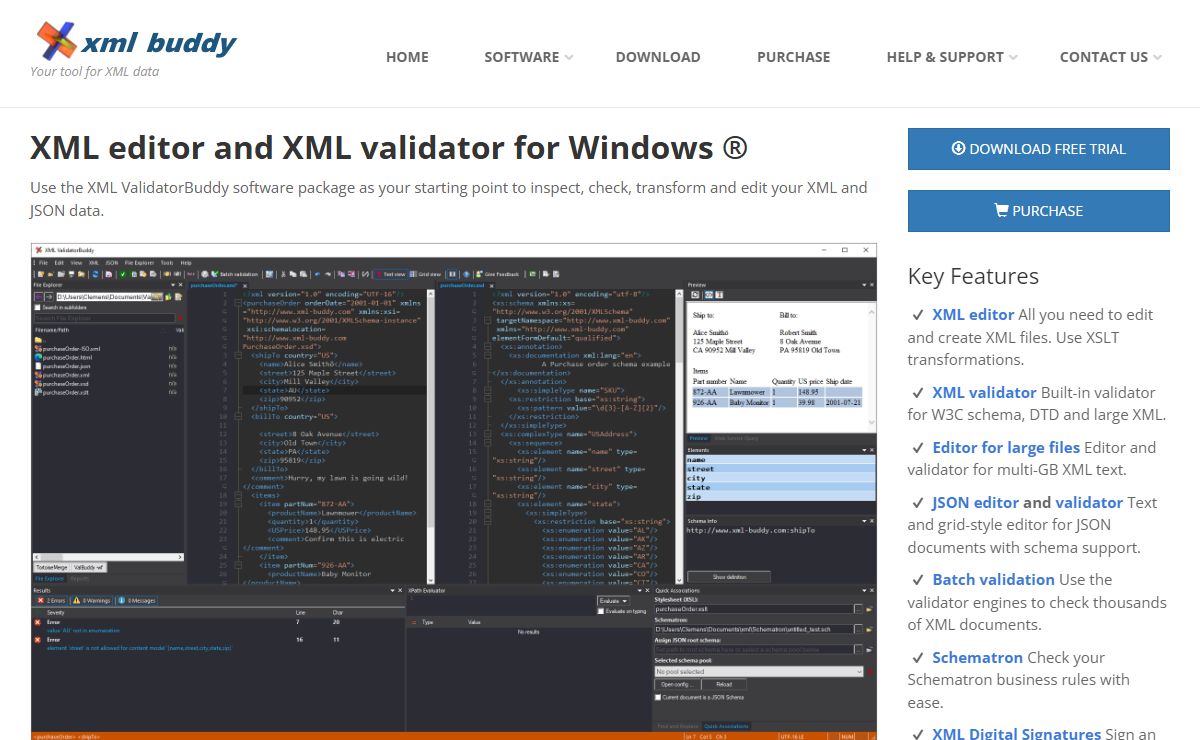The width and height of the screenshot is (1200, 740).
Task: Select purchaseOrder.json in the file list
Action: [63, 366]
